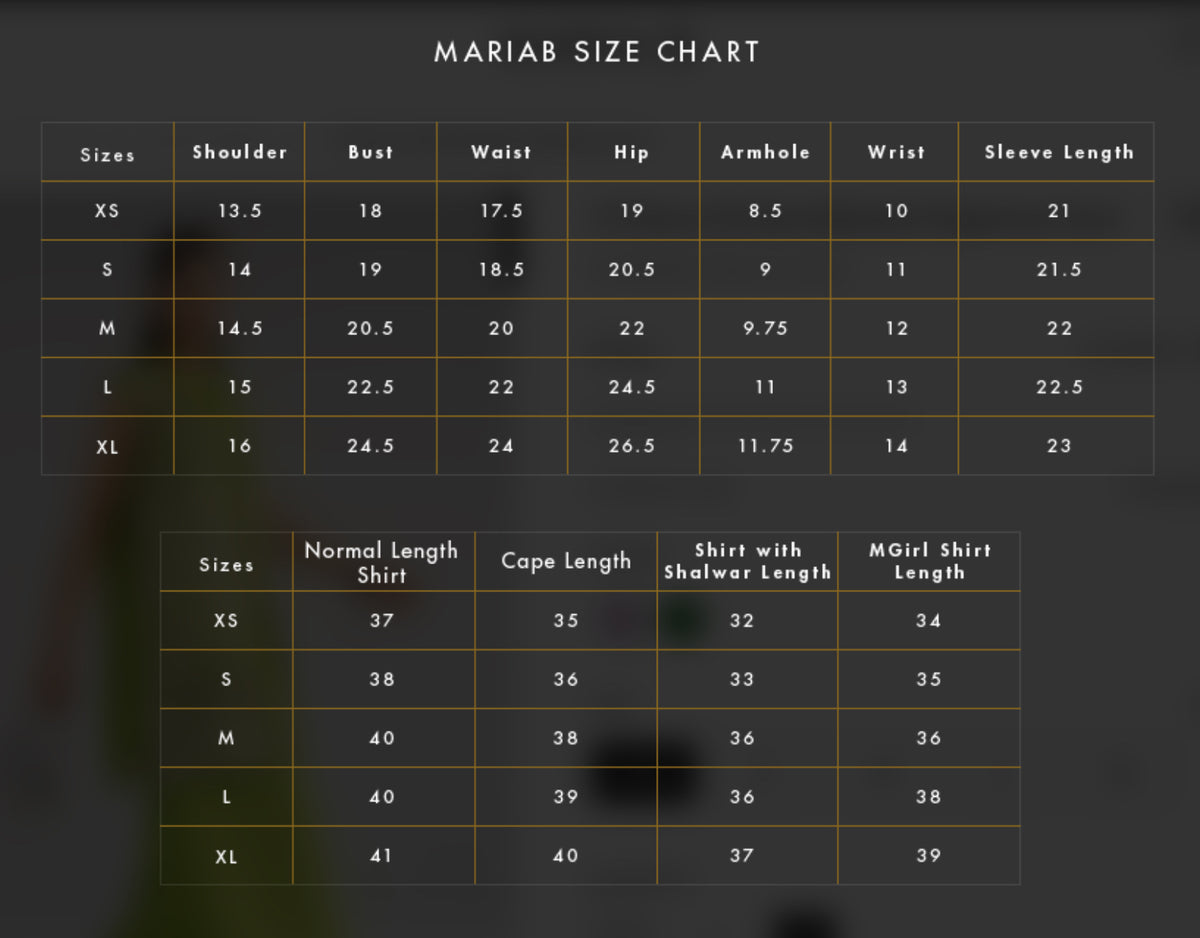Screen dimensions: 1200x938
Task: Click the L hip value 24.5
Action: (x=632, y=387)
